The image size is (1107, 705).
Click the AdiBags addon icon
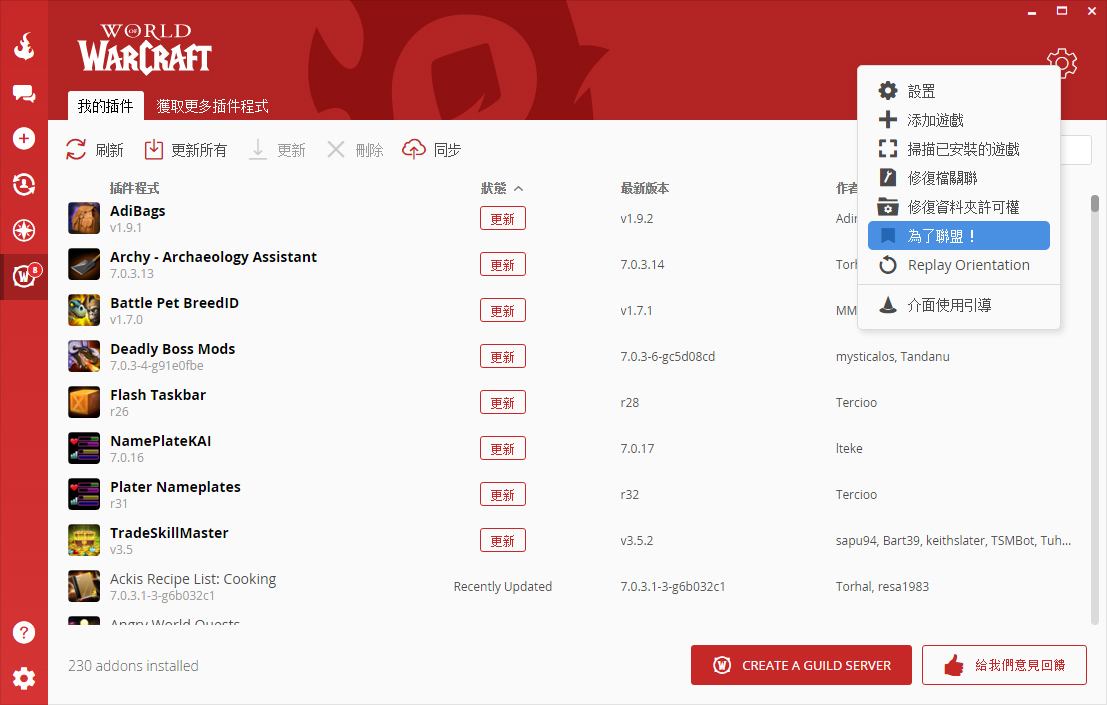(84, 218)
